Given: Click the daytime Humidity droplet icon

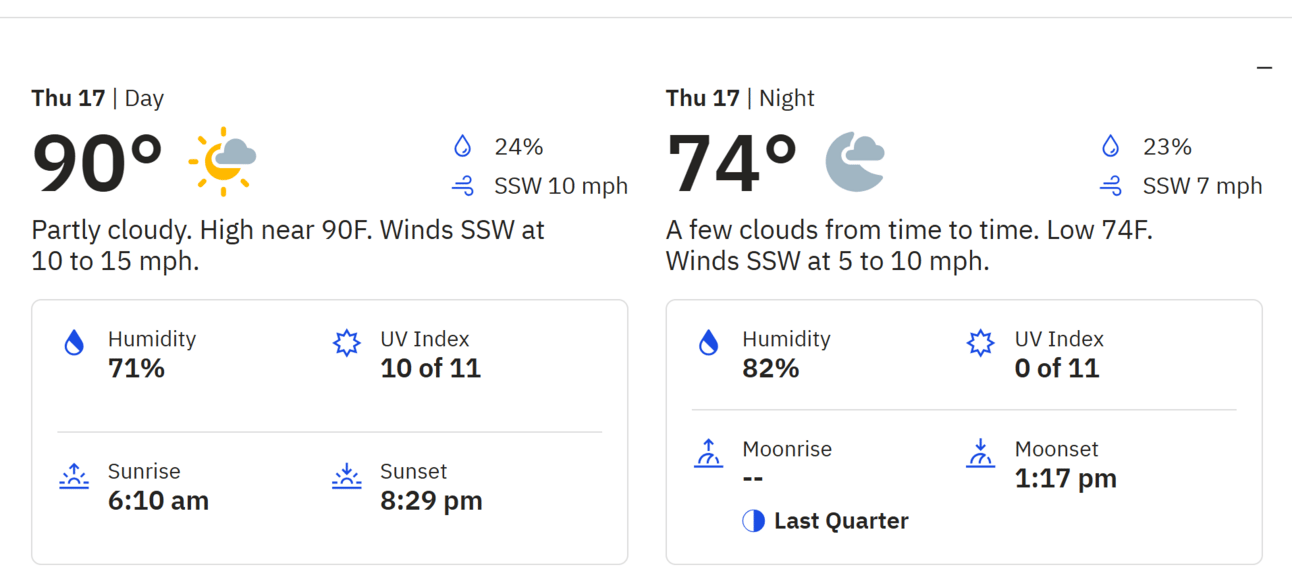Looking at the screenshot, I should (x=74, y=344).
